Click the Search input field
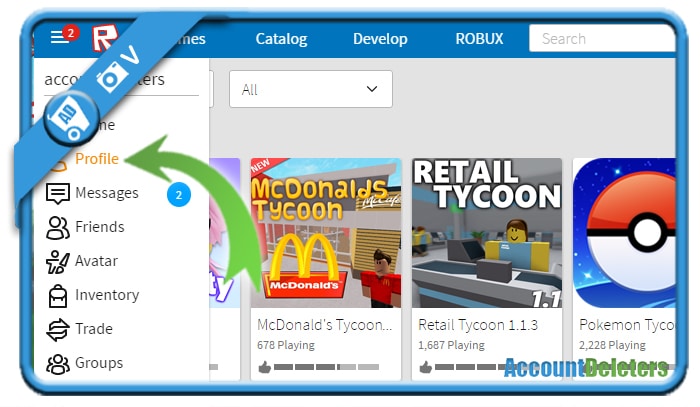The image size is (700, 407). pos(602,39)
